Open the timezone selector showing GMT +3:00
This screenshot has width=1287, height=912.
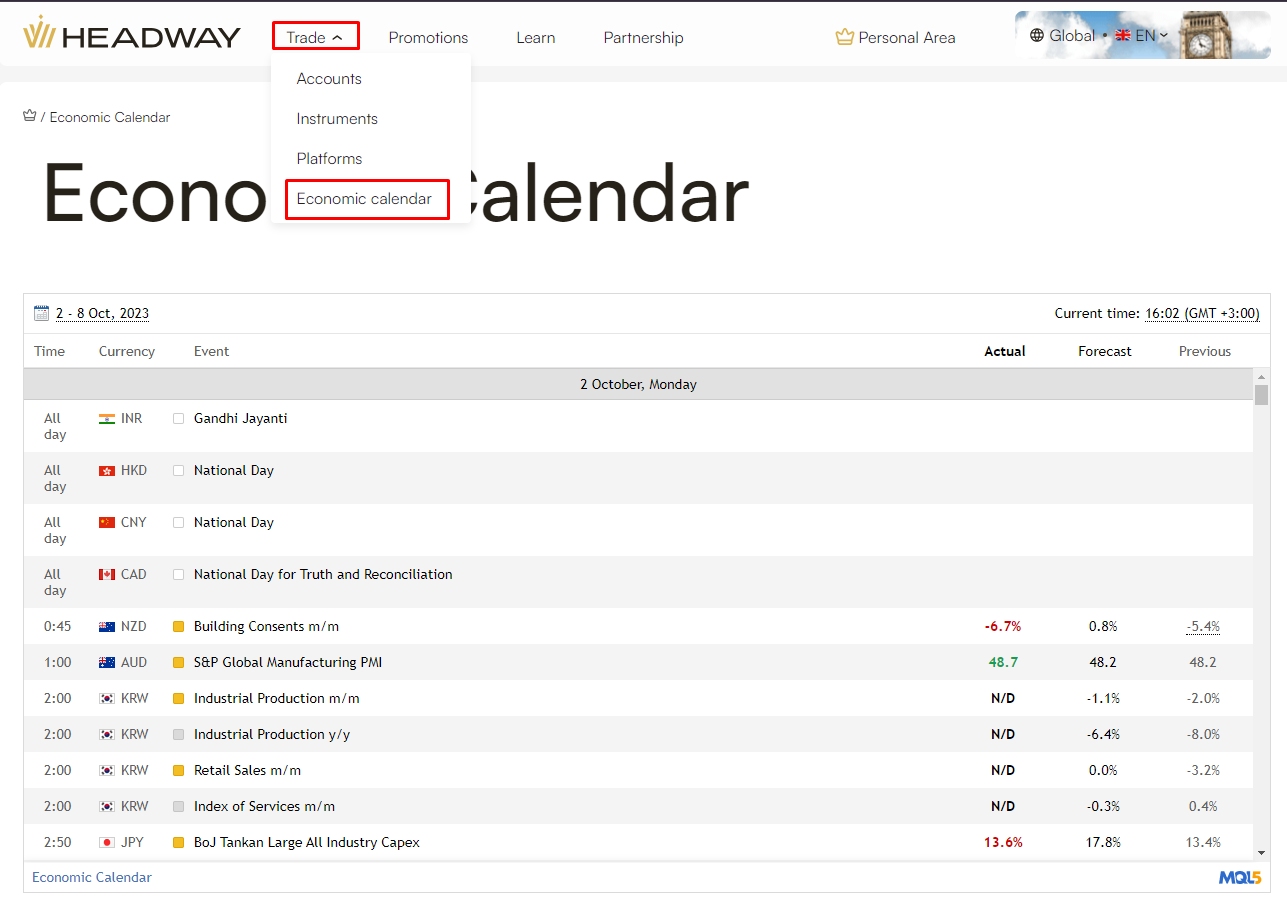tap(1202, 313)
